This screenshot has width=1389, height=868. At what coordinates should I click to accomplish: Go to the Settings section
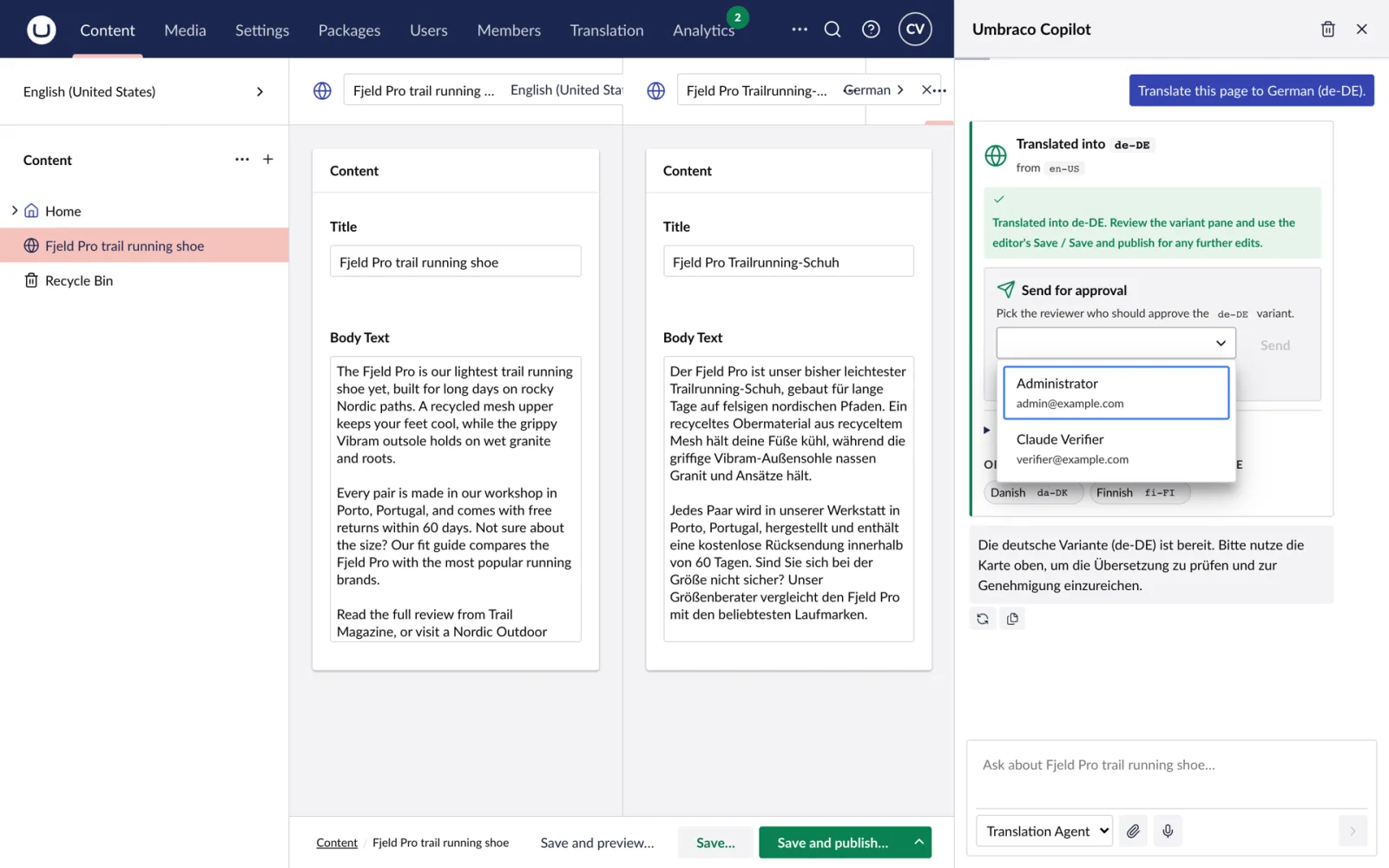tap(262, 30)
